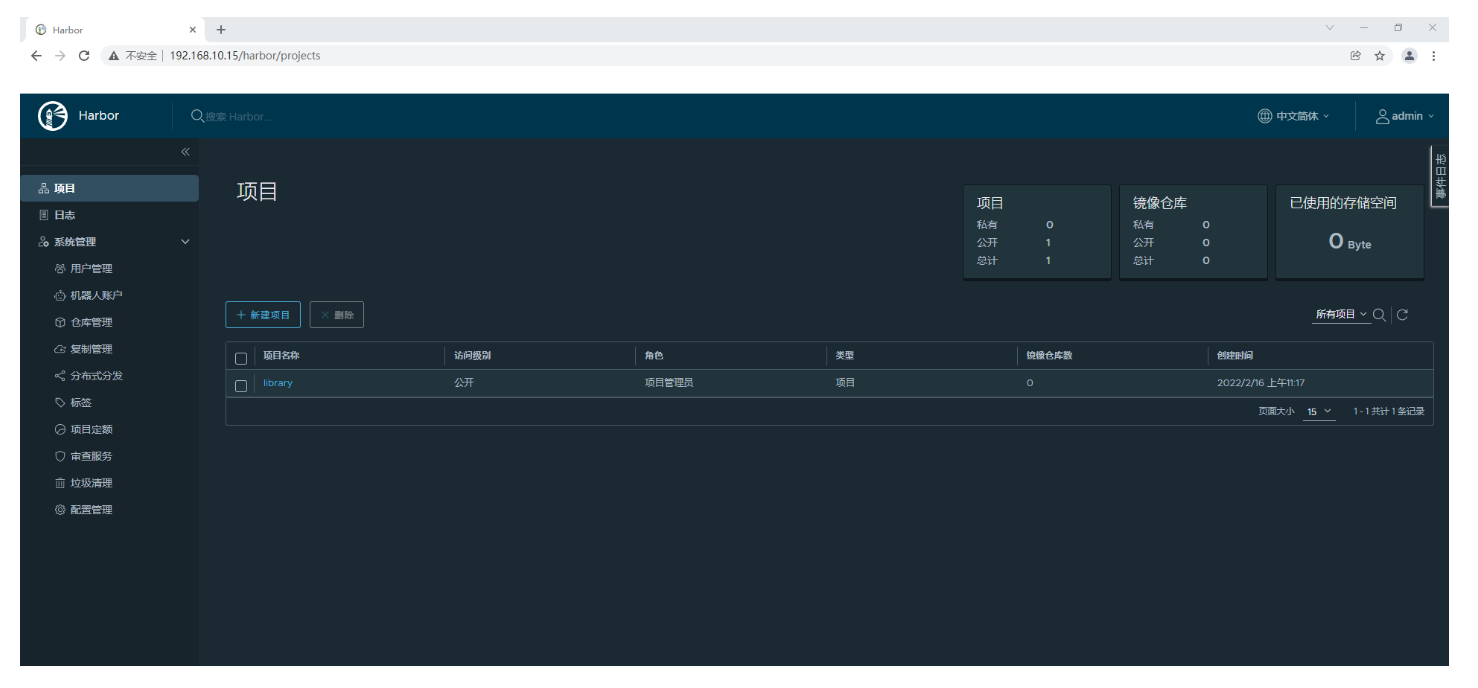The image size is (1478, 688).
Task: Open the library project link
Action: (278, 383)
